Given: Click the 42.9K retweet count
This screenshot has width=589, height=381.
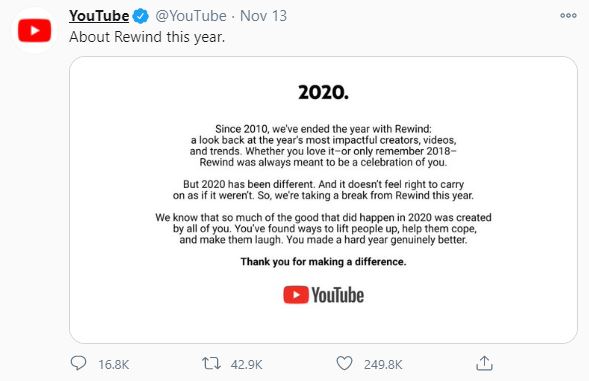Looking at the screenshot, I should click(246, 364).
